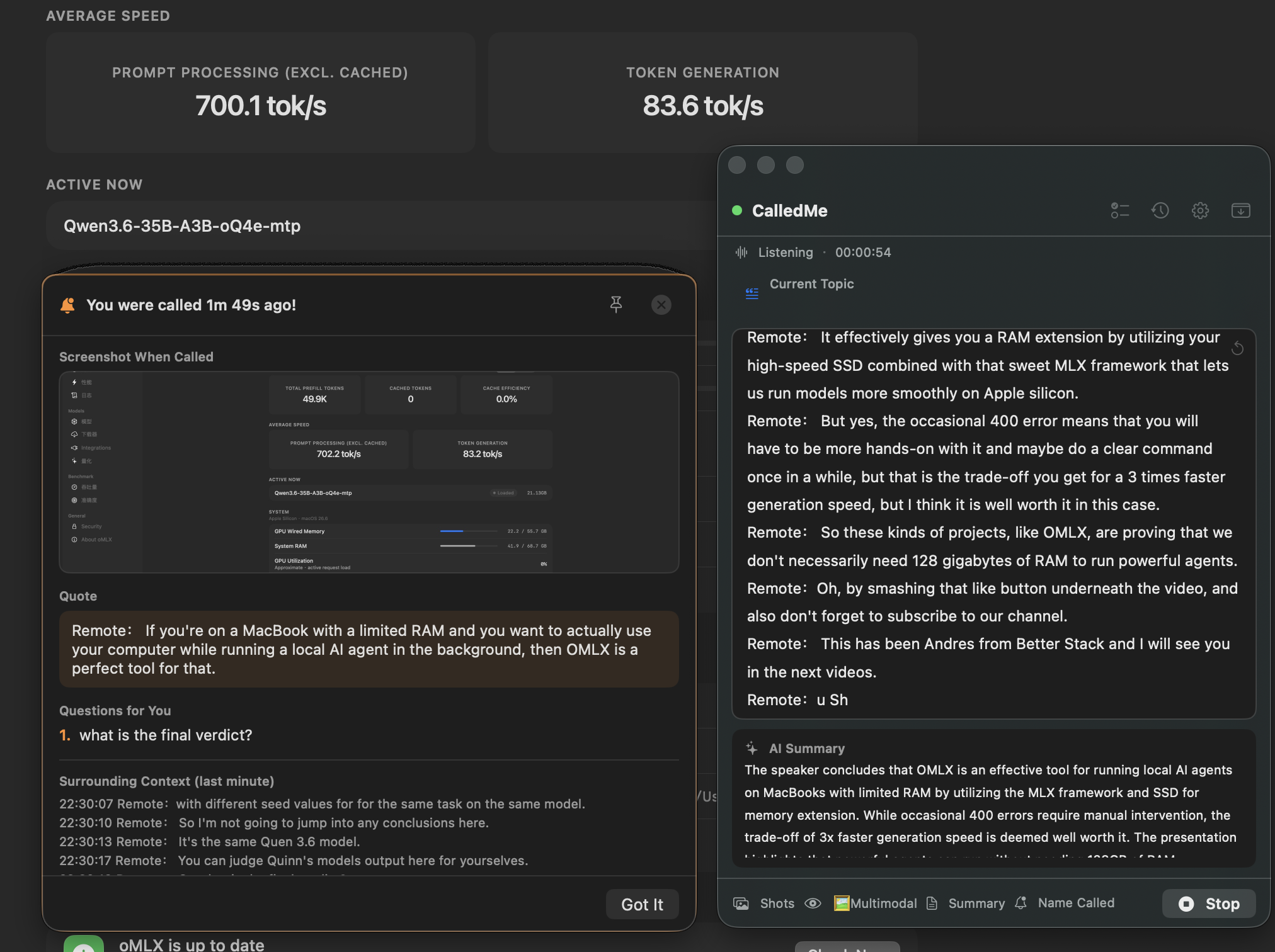Click the green status dot beside CalledMe
1275x952 pixels.
(x=737, y=210)
